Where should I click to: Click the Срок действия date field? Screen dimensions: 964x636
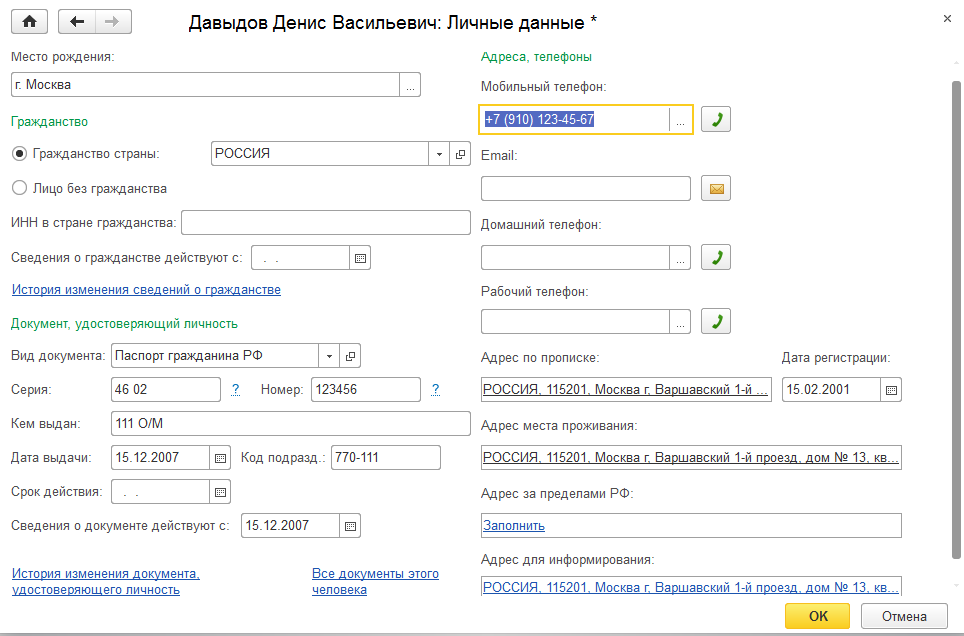click(x=160, y=492)
